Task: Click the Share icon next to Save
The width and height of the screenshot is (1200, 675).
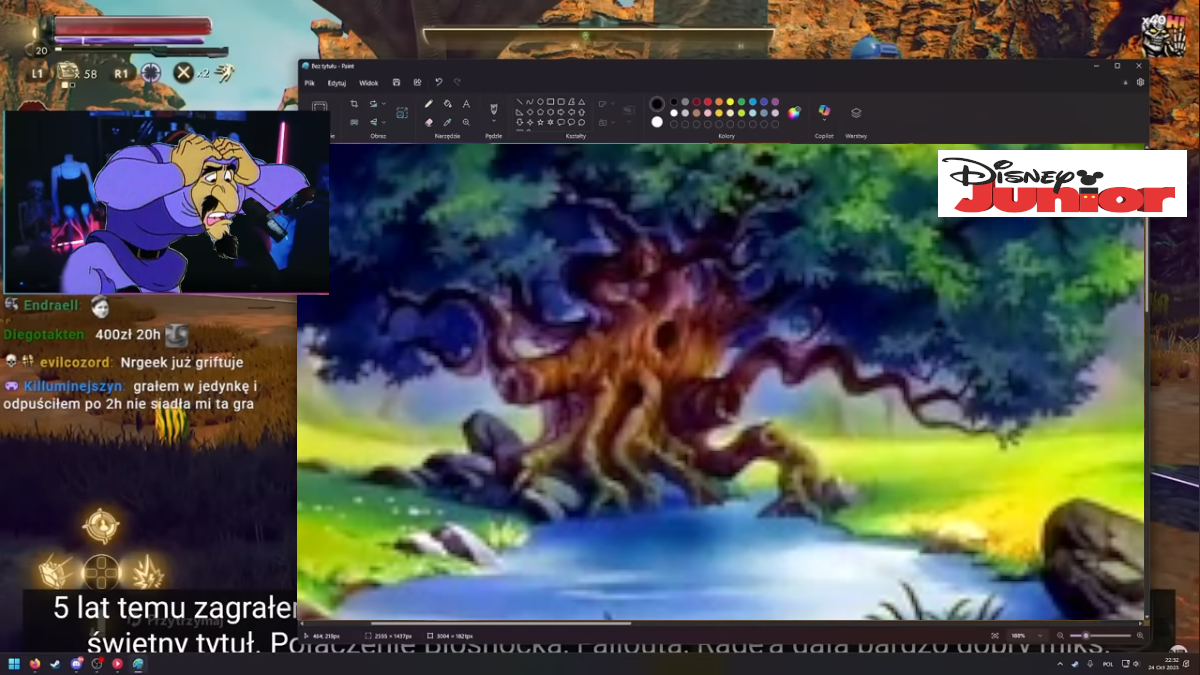Action: click(x=417, y=82)
